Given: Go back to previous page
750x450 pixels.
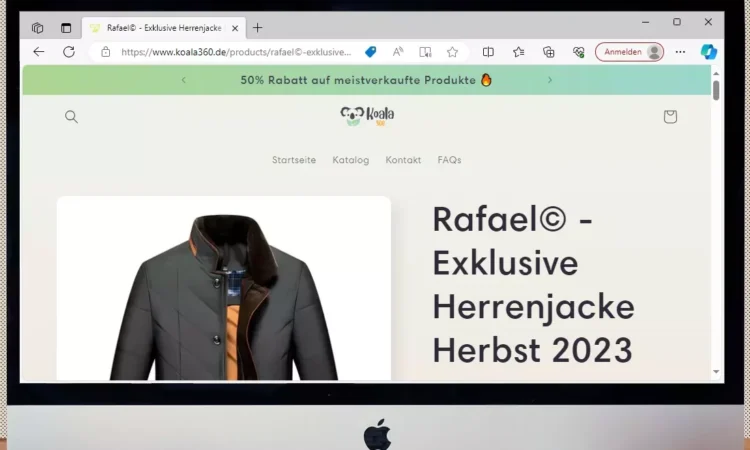Looking at the screenshot, I should click(x=39, y=52).
